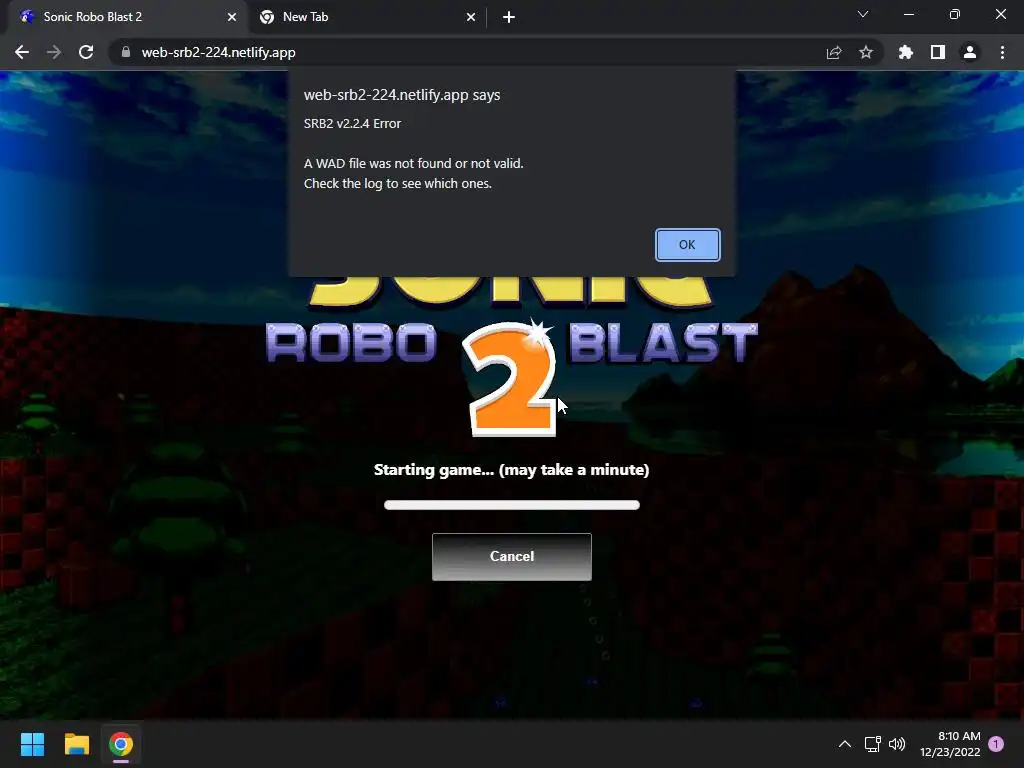Click the Chrome taskbar icon
1024x768 pixels.
tap(121, 744)
